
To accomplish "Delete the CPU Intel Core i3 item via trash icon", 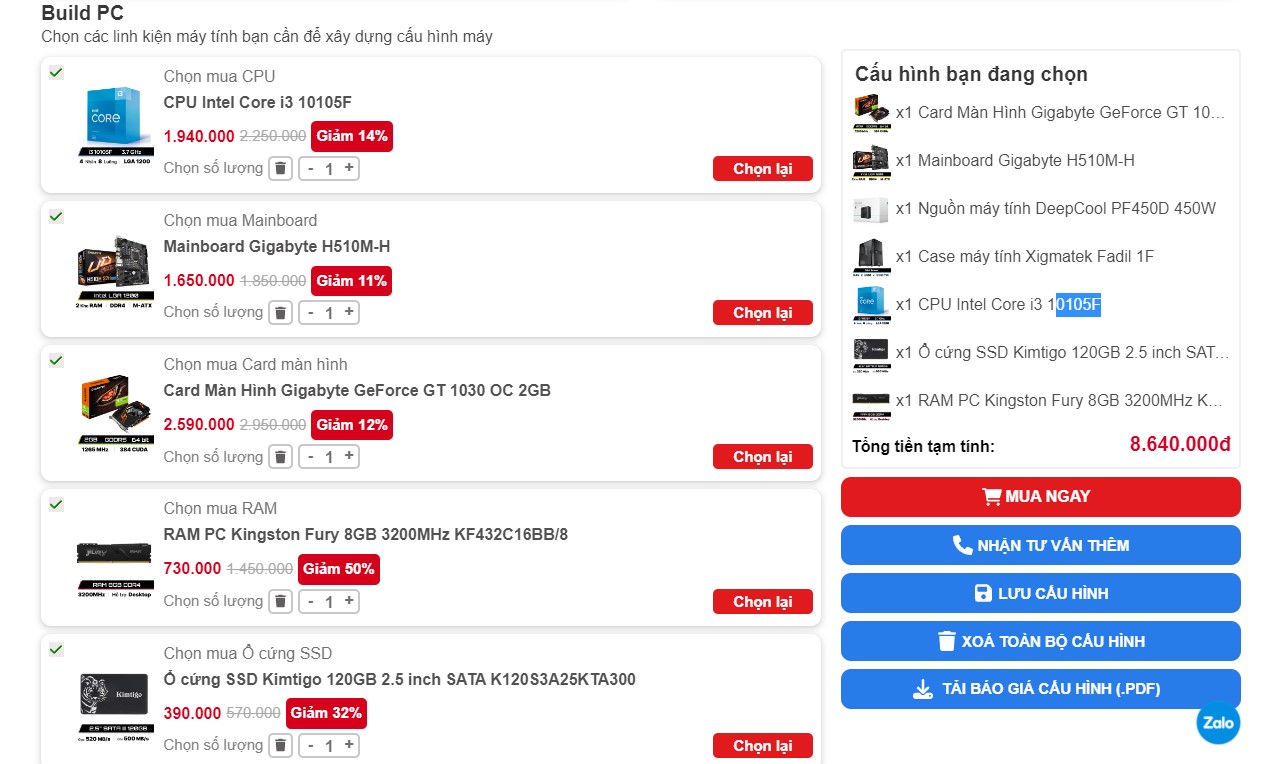I will pyautogui.click(x=281, y=168).
